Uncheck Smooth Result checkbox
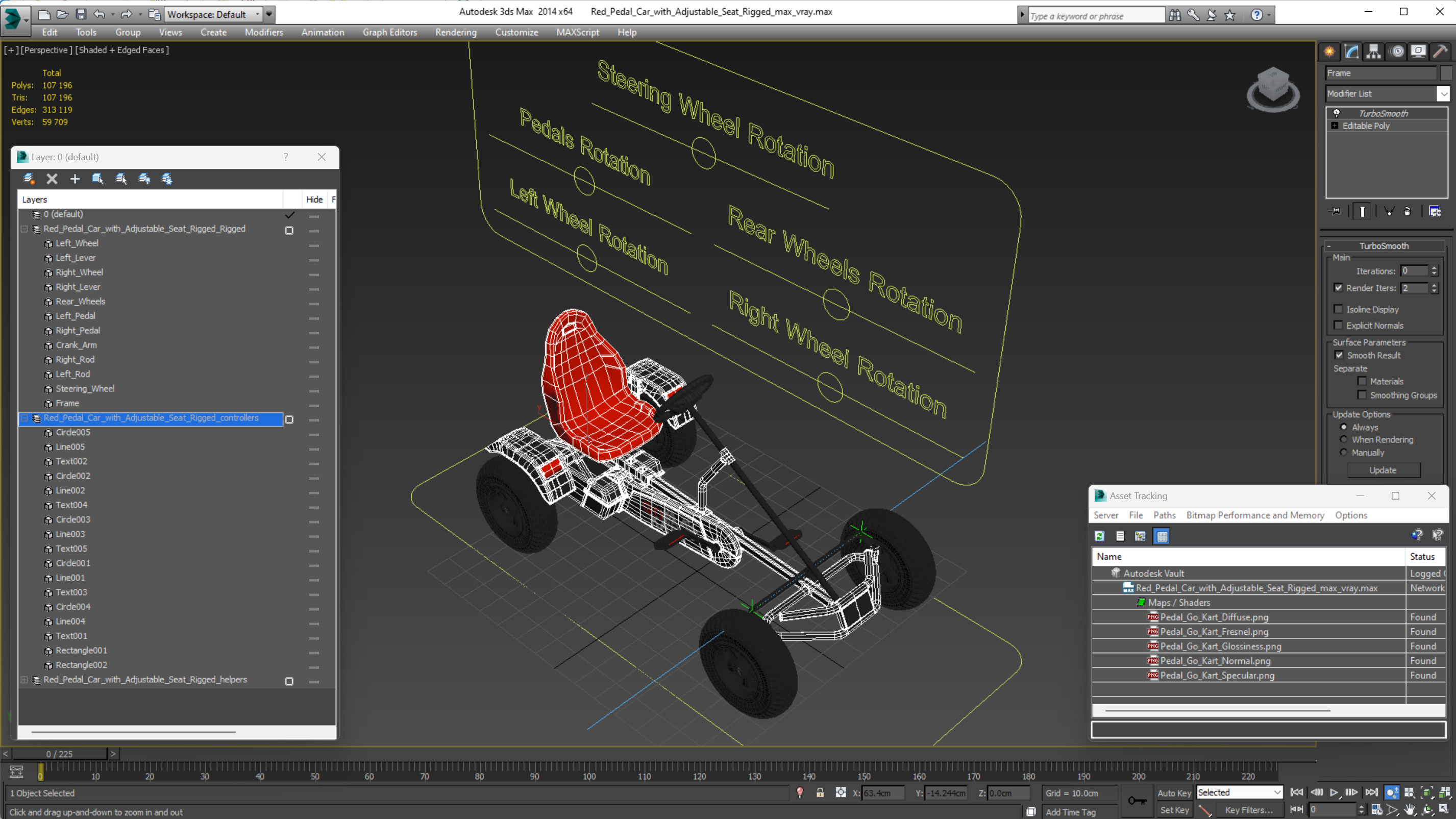 (x=1339, y=355)
